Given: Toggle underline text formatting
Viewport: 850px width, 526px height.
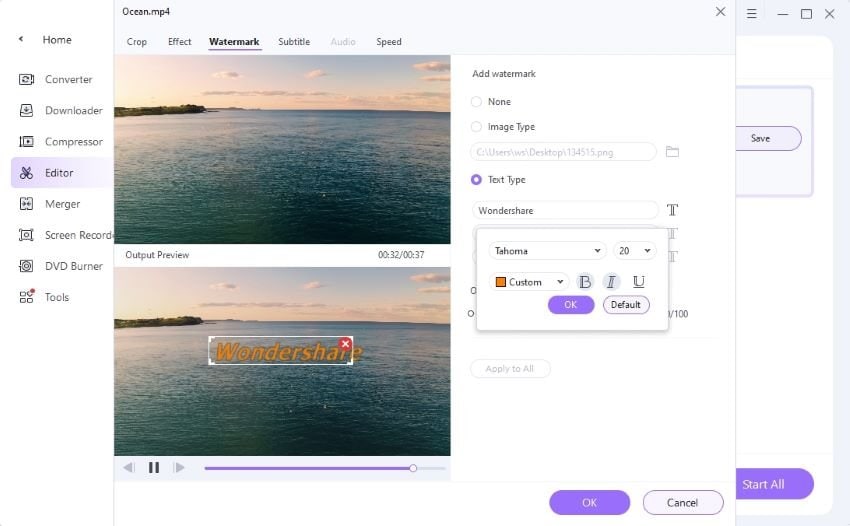Looking at the screenshot, I should coord(639,281).
